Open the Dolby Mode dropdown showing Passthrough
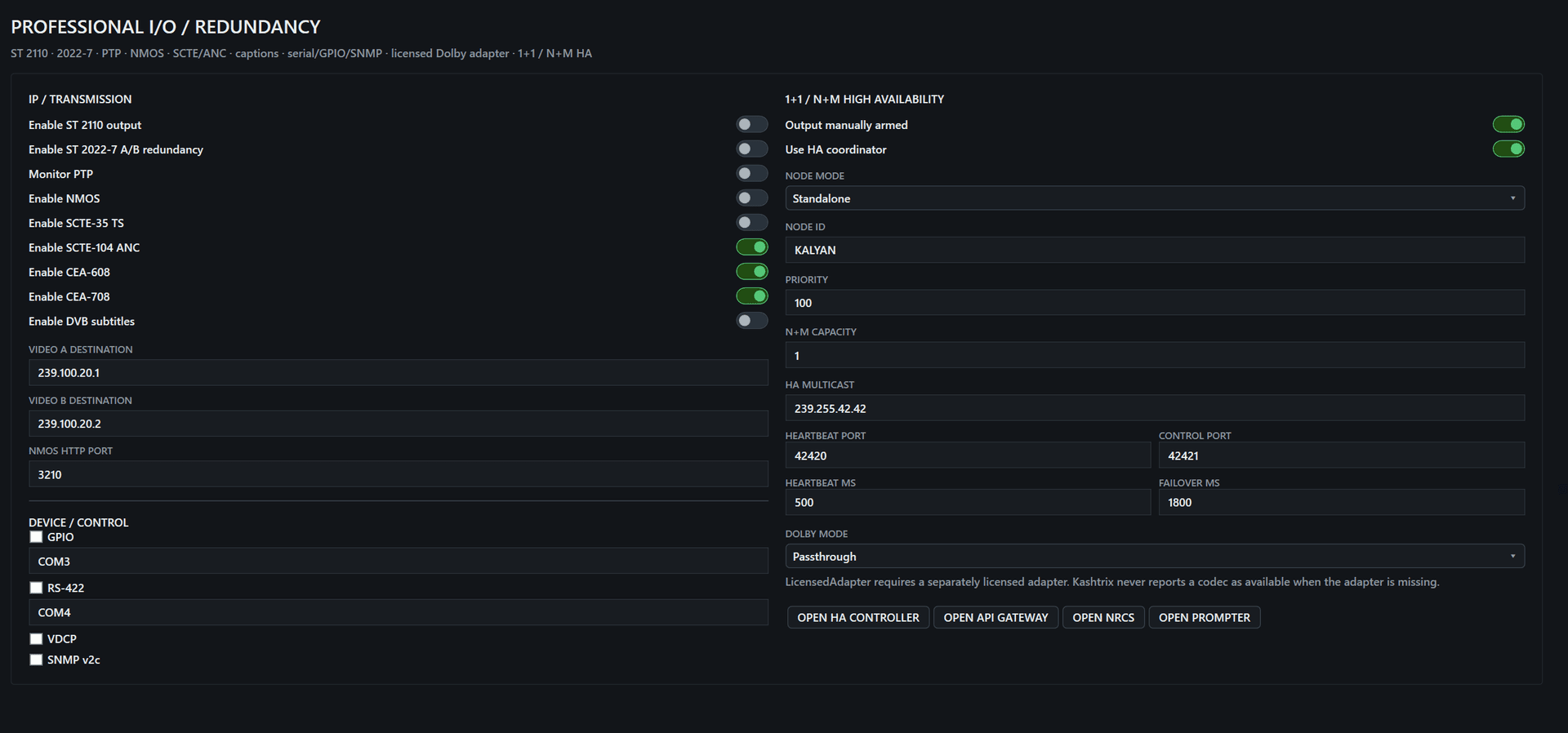 tap(1155, 557)
